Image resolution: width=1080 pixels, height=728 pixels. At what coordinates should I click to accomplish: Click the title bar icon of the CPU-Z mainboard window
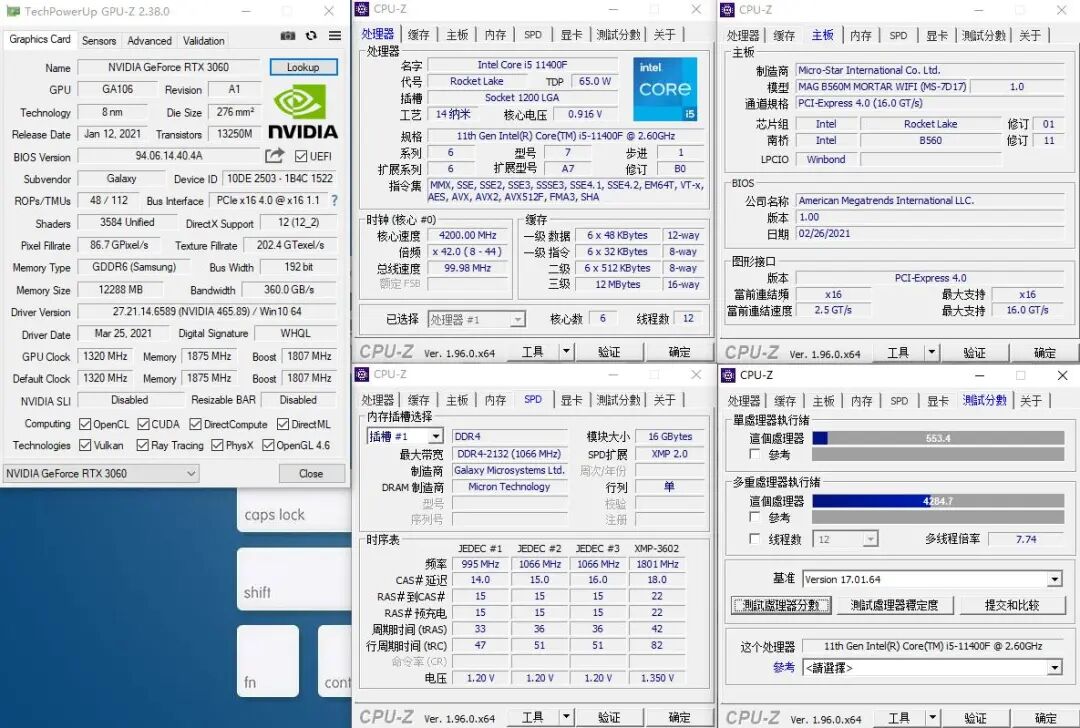point(727,10)
